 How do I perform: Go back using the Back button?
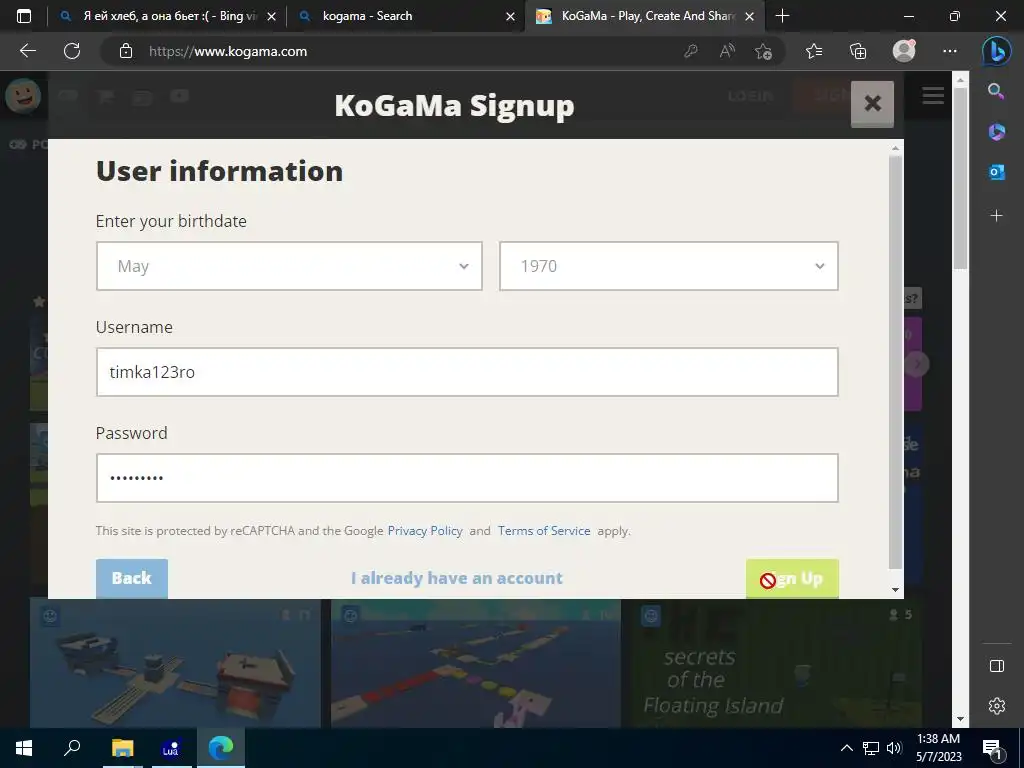pos(132,578)
